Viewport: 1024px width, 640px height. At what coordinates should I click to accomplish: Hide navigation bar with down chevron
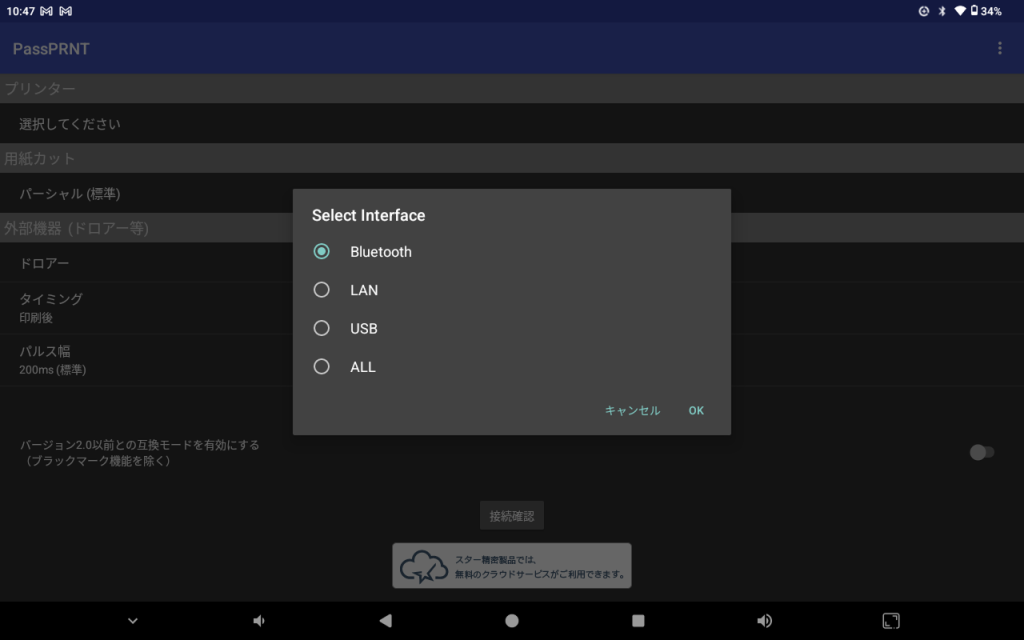[x=133, y=621]
